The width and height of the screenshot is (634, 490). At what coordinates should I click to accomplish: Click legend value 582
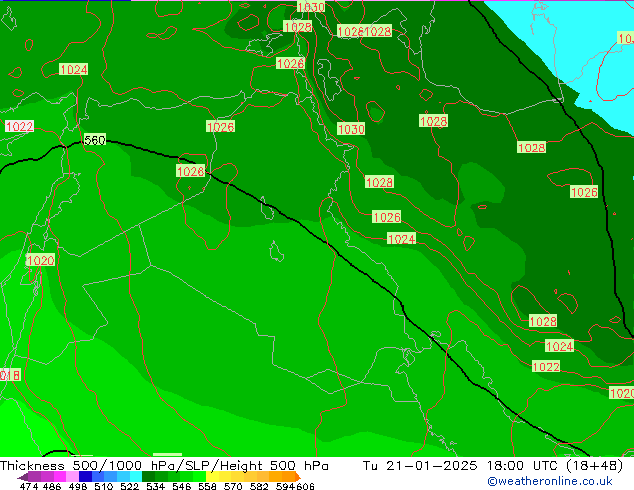259,486
